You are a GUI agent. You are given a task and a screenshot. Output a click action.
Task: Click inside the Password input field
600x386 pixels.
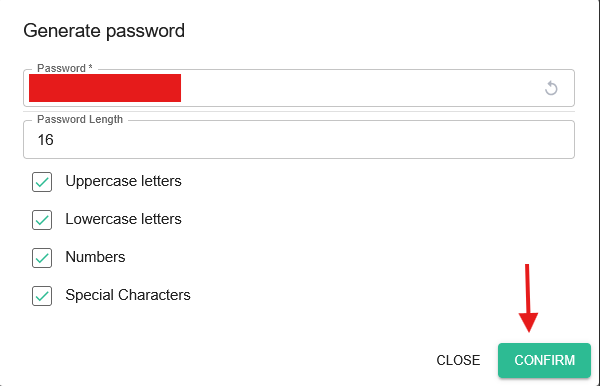(x=299, y=88)
